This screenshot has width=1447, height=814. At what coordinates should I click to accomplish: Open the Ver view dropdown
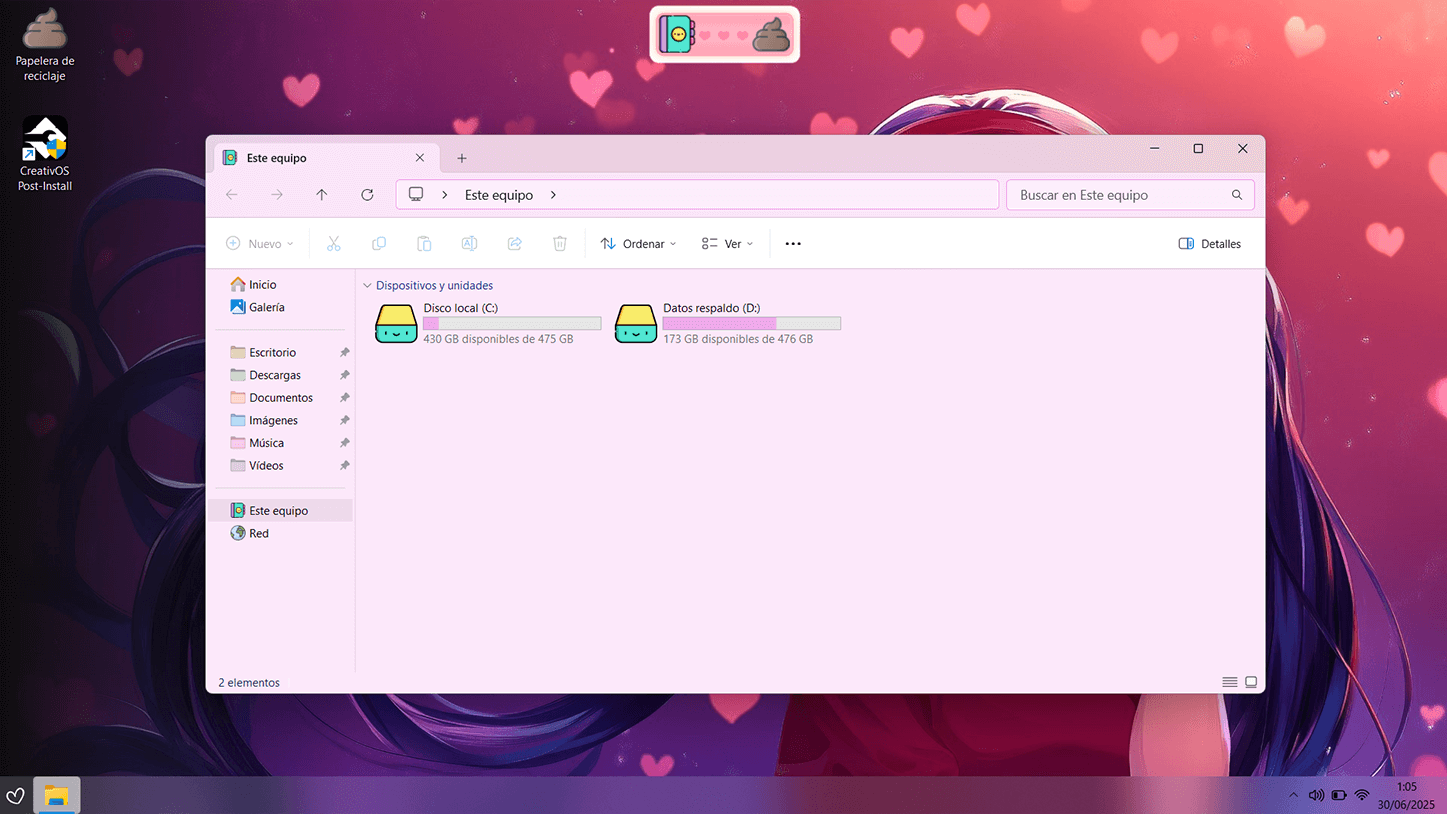(x=727, y=244)
